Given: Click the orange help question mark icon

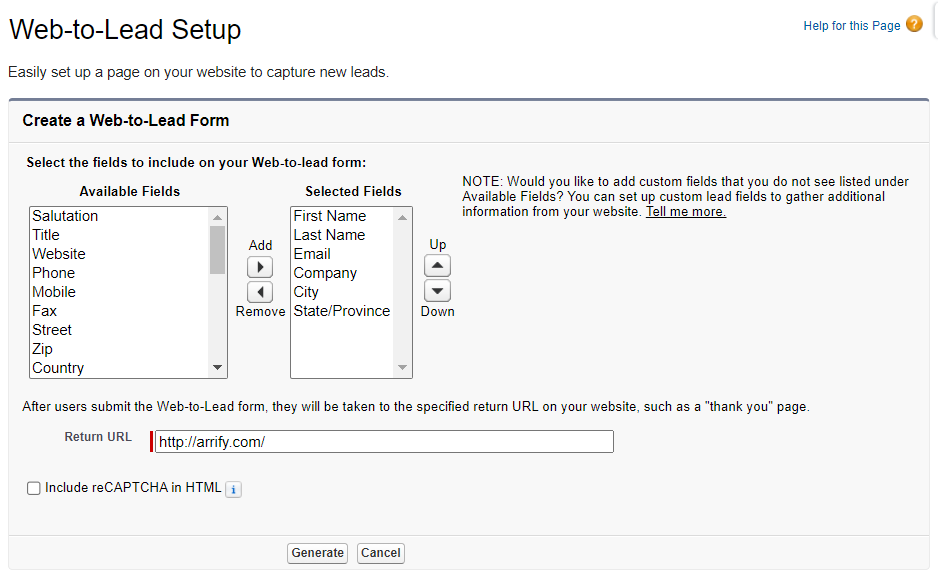Looking at the screenshot, I should [916, 24].
